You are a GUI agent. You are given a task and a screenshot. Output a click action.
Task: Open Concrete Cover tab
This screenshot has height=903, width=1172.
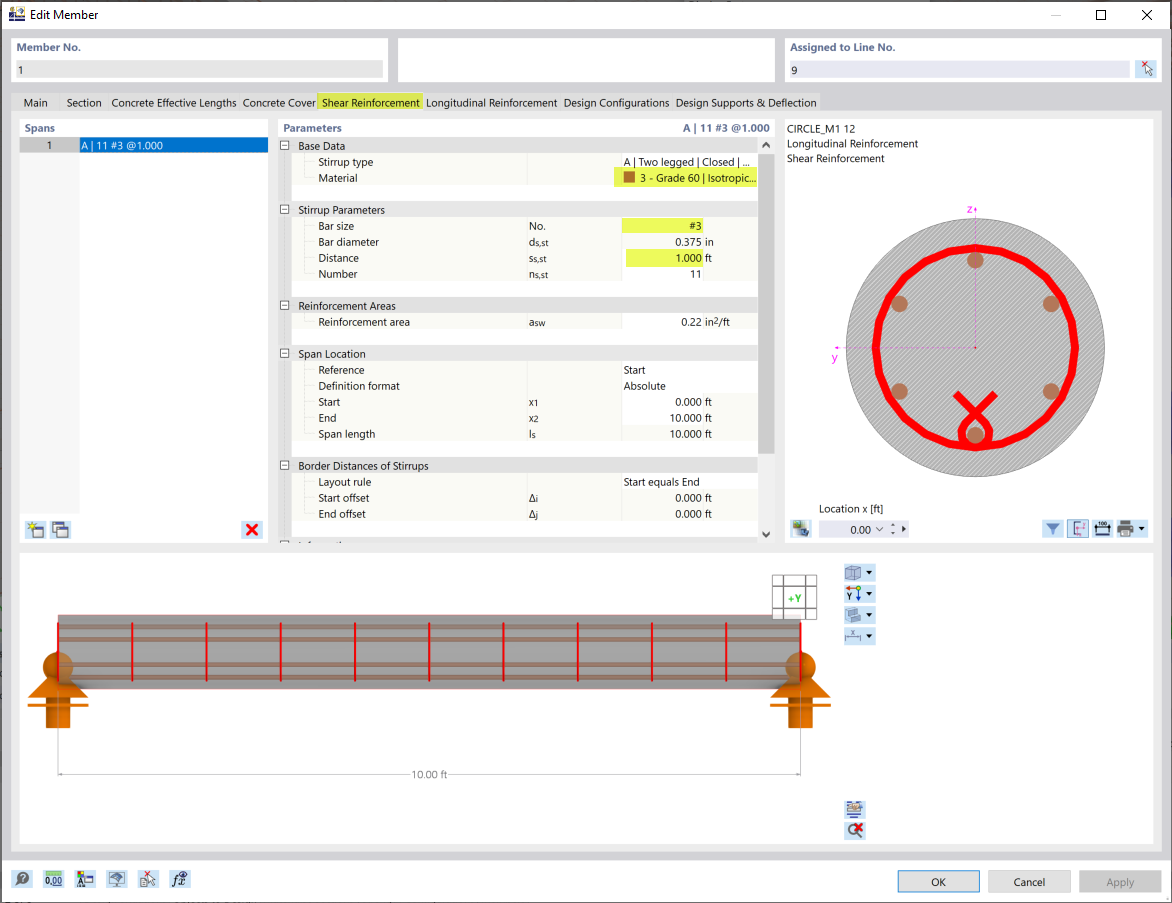279,102
